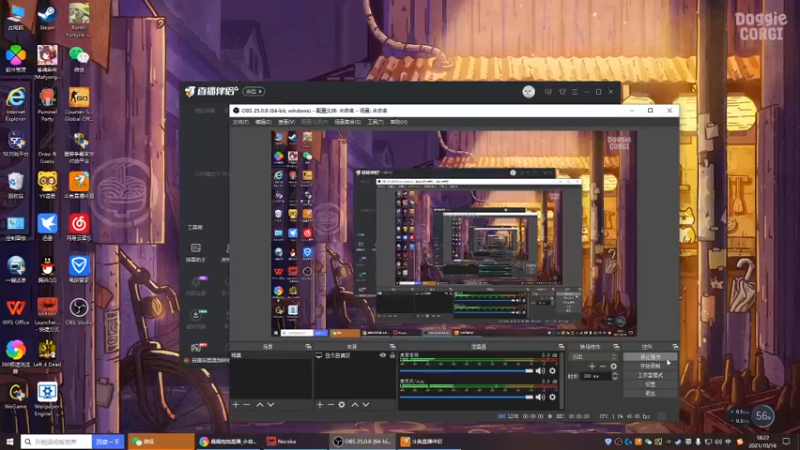Mute the 麦克风/Aux speaker icon
The height and width of the screenshot is (450, 800).
(x=540, y=397)
